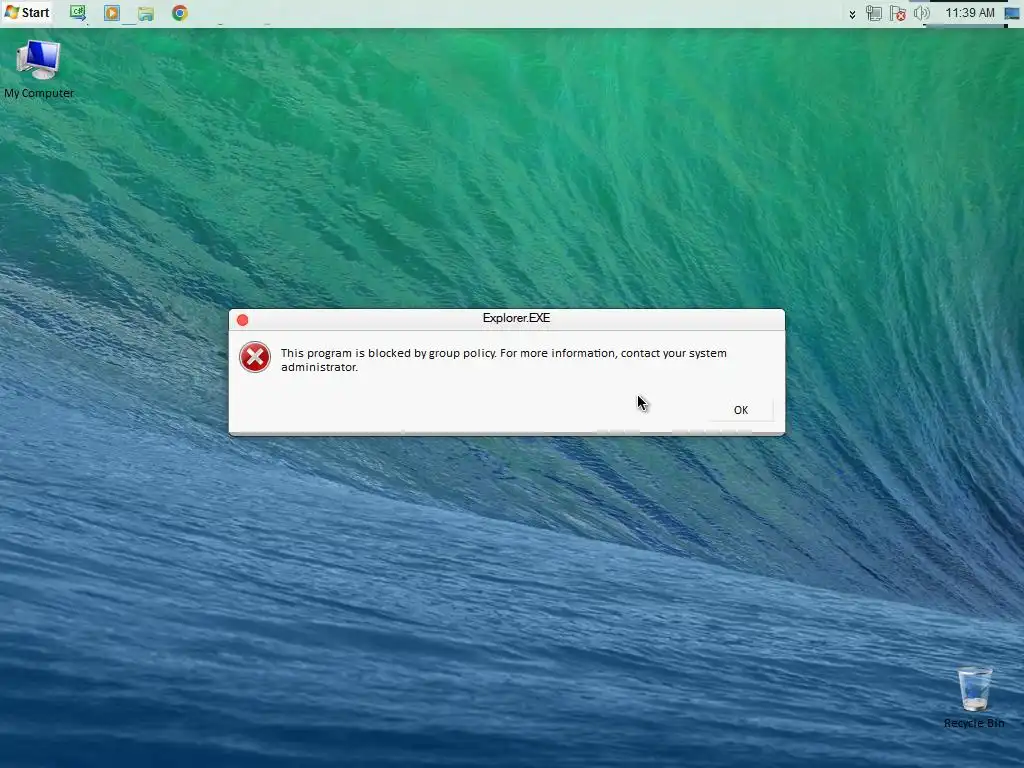Image resolution: width=1024 pixels, height=768 pixels.
Task: Click the 'blocked by group policy' message text
Action: point(504,360)
